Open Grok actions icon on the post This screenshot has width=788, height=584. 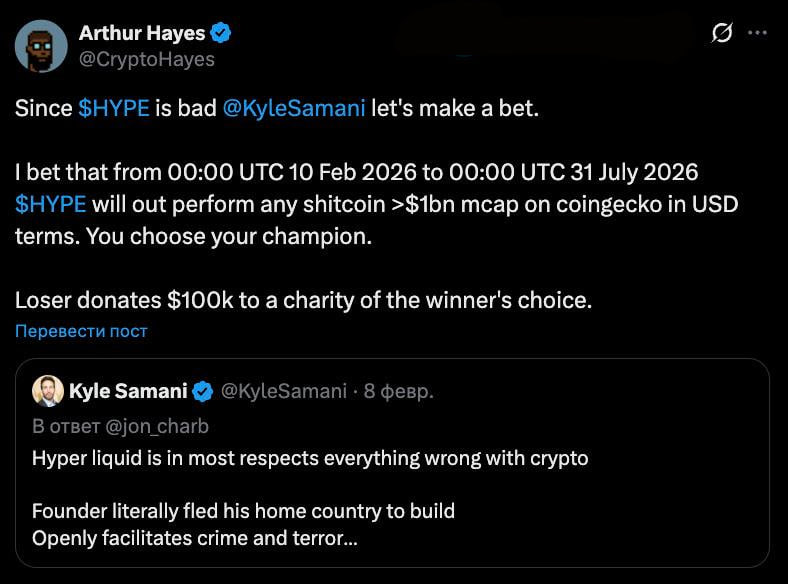[721, 33]
